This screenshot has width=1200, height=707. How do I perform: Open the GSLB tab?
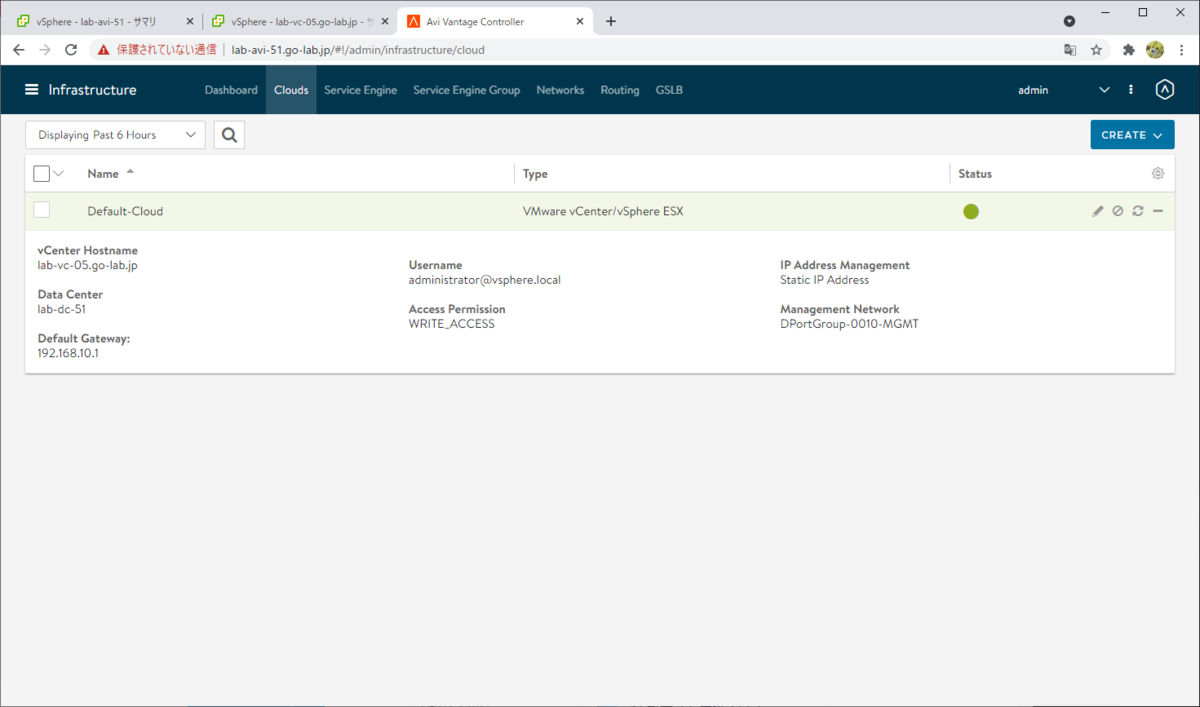[x=669, y=90]
